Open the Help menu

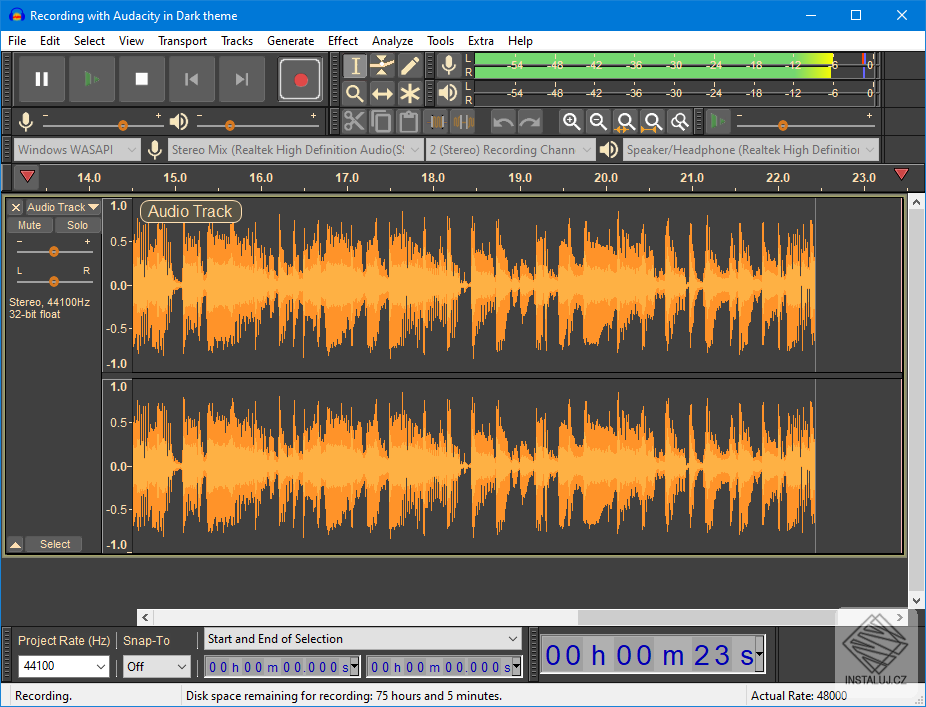520,41
